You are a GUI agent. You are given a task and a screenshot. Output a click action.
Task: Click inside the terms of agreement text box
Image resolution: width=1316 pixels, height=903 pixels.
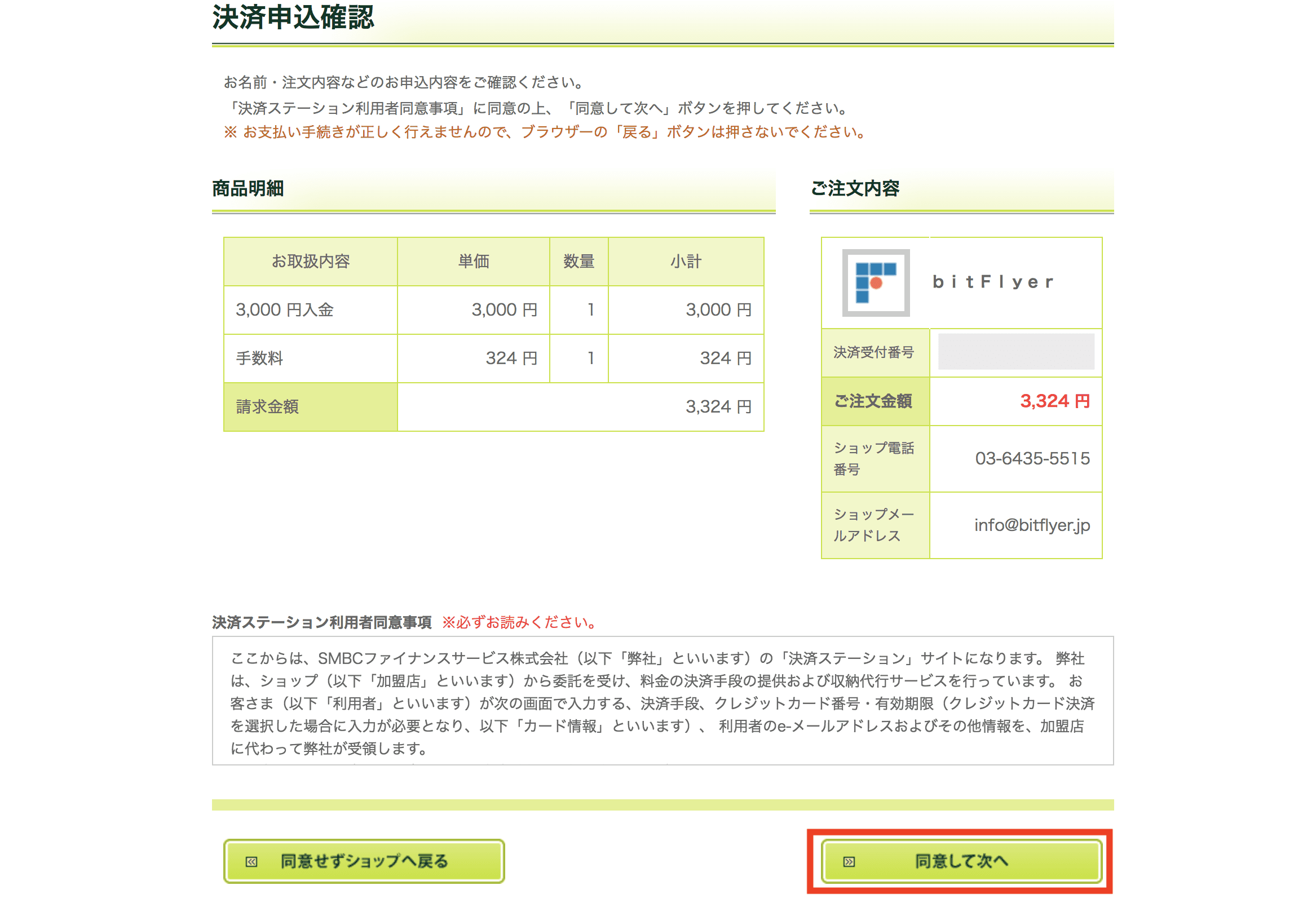pyautogui.click(x=663, y=702)
